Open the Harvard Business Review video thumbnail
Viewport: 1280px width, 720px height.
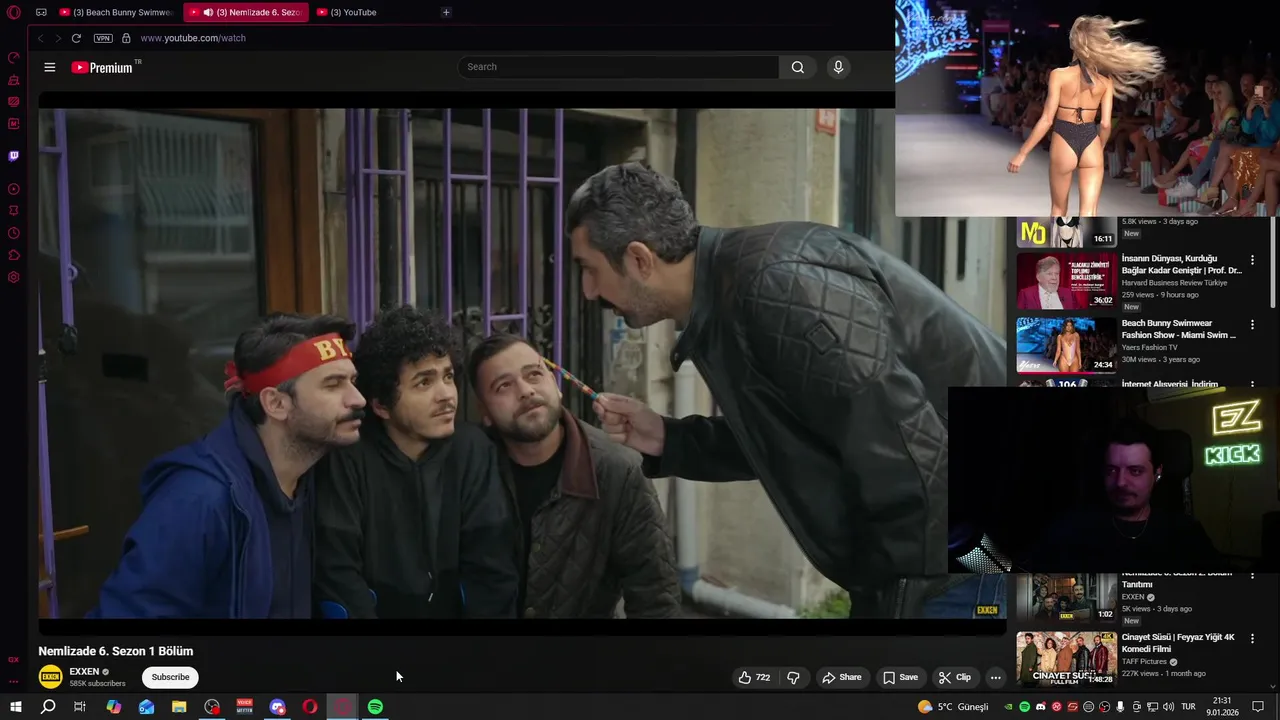(1066, 281)
